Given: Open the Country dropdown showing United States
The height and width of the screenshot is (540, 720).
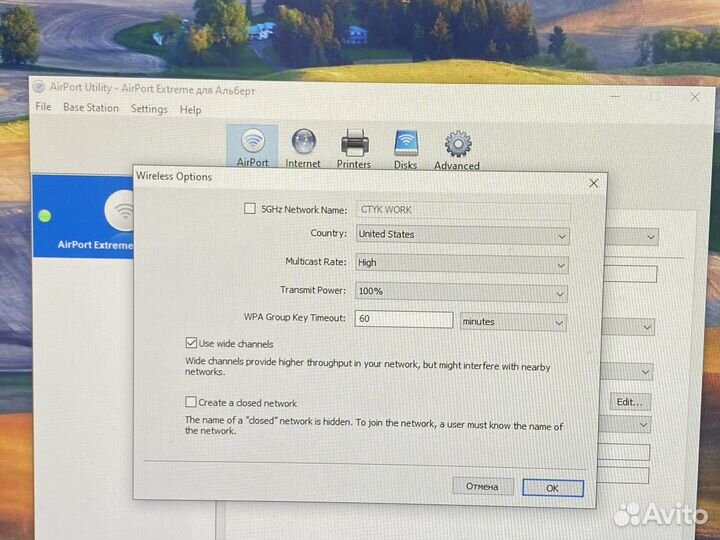Looking at the screenshot, I should coord(463,235).
